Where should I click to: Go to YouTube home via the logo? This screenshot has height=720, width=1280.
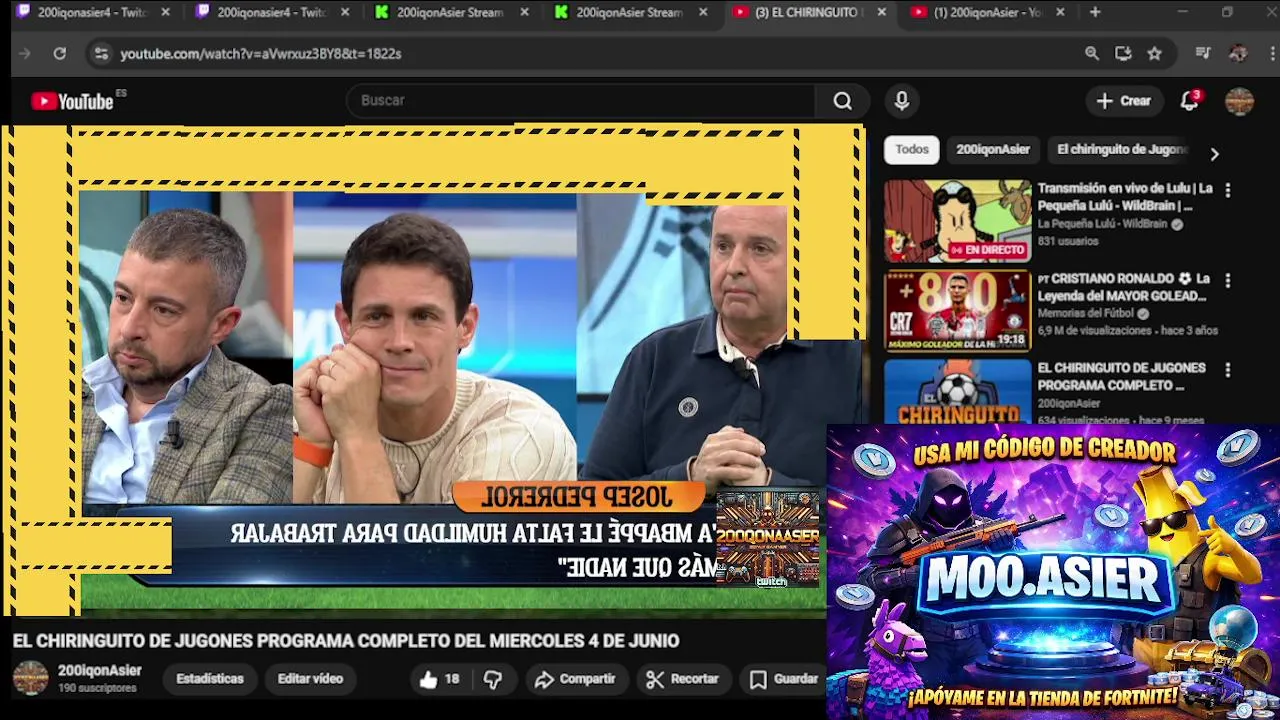click(72, 101)
